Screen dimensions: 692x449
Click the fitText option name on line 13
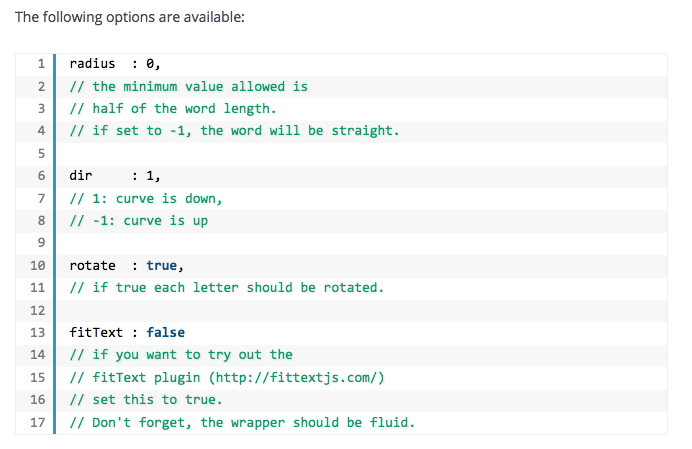pos(96,332)
